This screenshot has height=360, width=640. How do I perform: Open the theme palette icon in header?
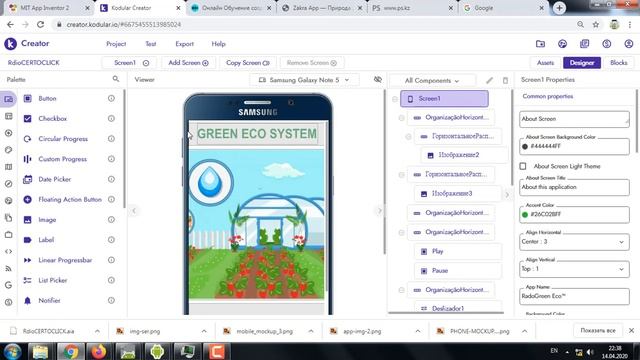pos(562,44)
